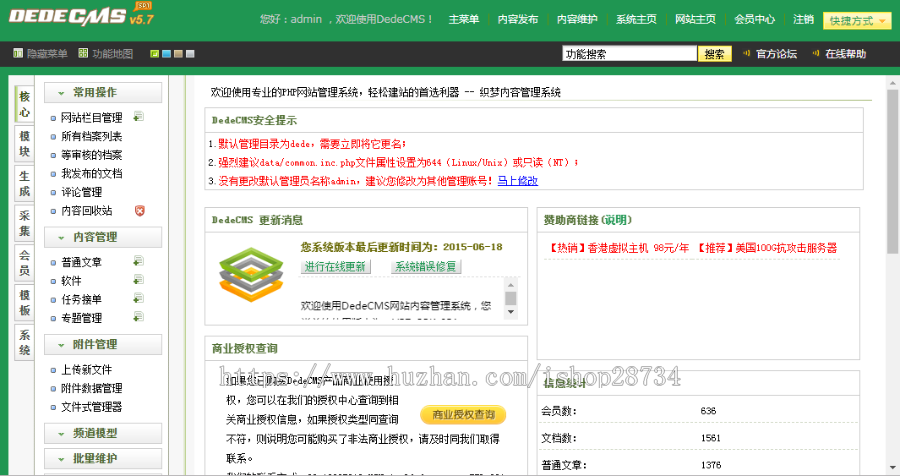Switch to the 生成 side tab
Image resolution: width=900 pixels, height=476 pixels.
coord(24,184)
